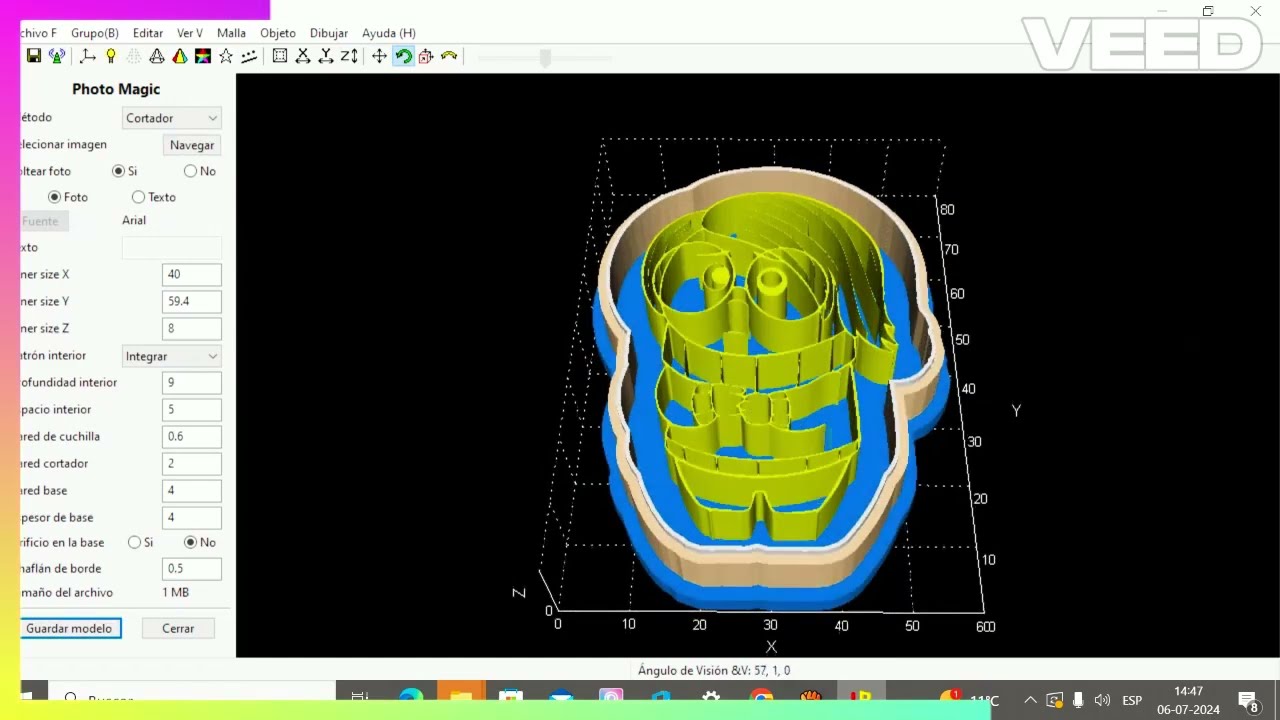Select the four-arrow move tool icon
Screen dimensions: 1280x720
coord(380,56)
